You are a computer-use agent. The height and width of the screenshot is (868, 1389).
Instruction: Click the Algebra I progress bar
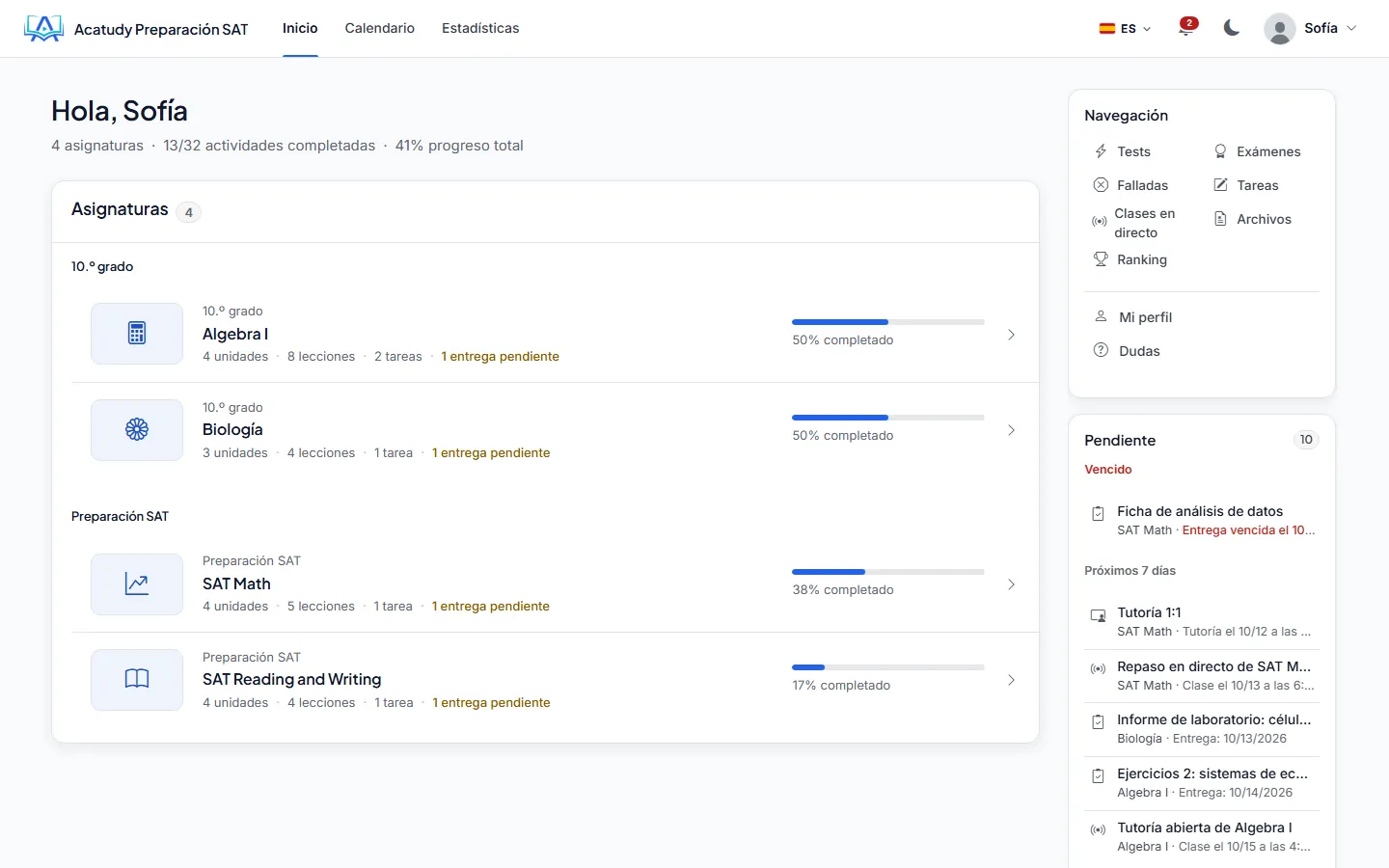tap(888, 322)
